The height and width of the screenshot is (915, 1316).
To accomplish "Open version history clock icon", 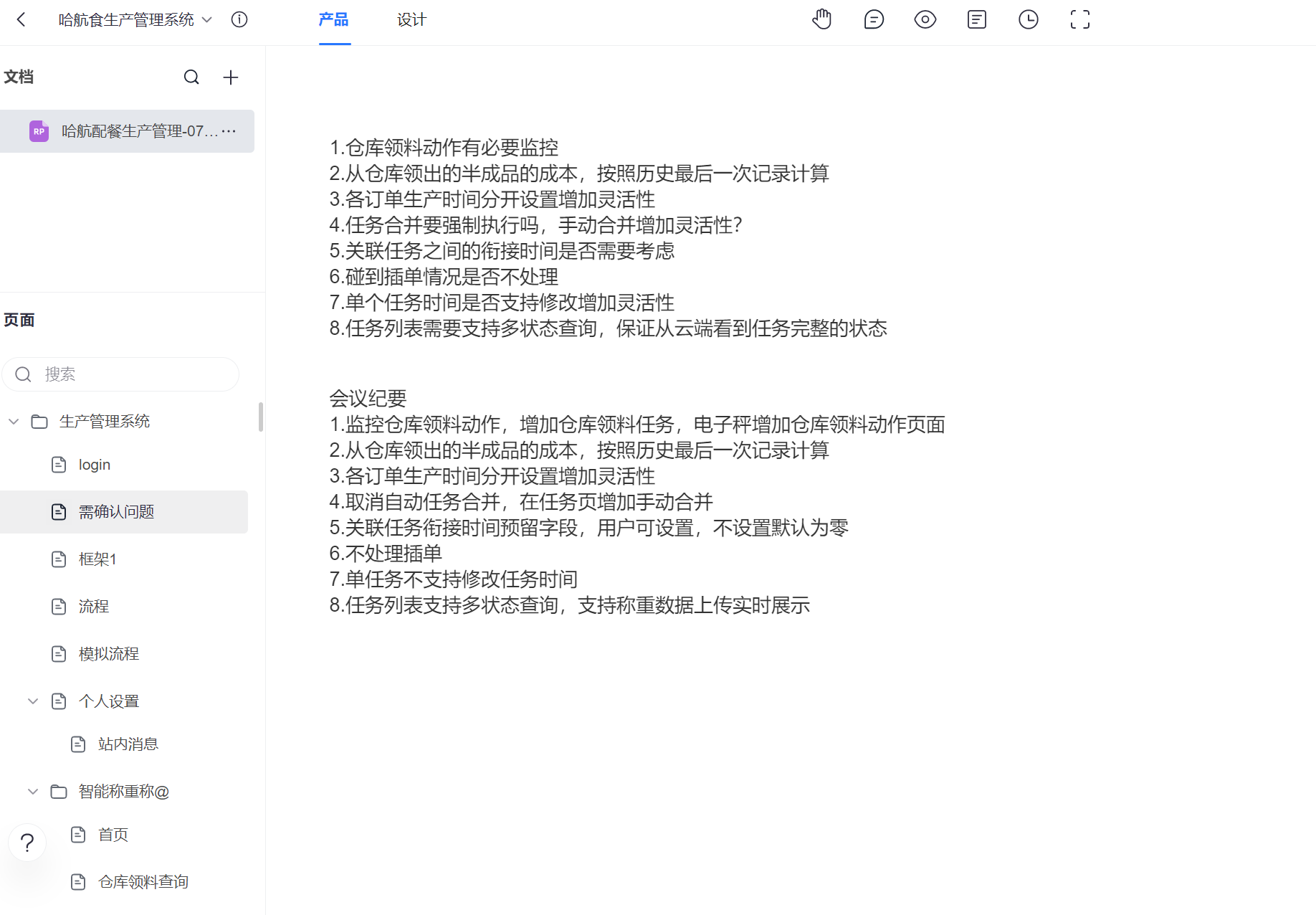I will coord(1029,19).
